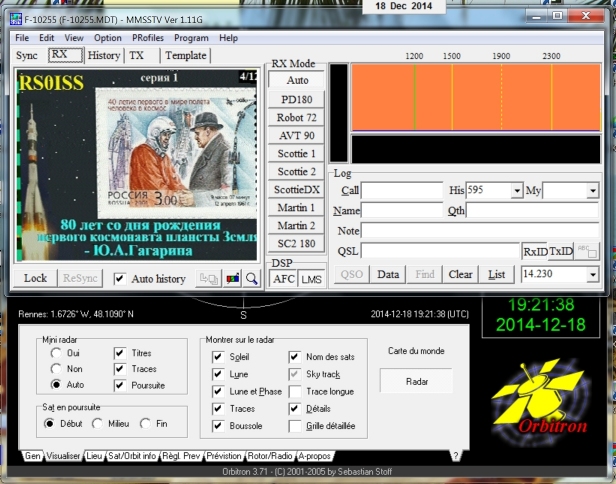Open the His RST dropdown showing 595

[516, 190]
